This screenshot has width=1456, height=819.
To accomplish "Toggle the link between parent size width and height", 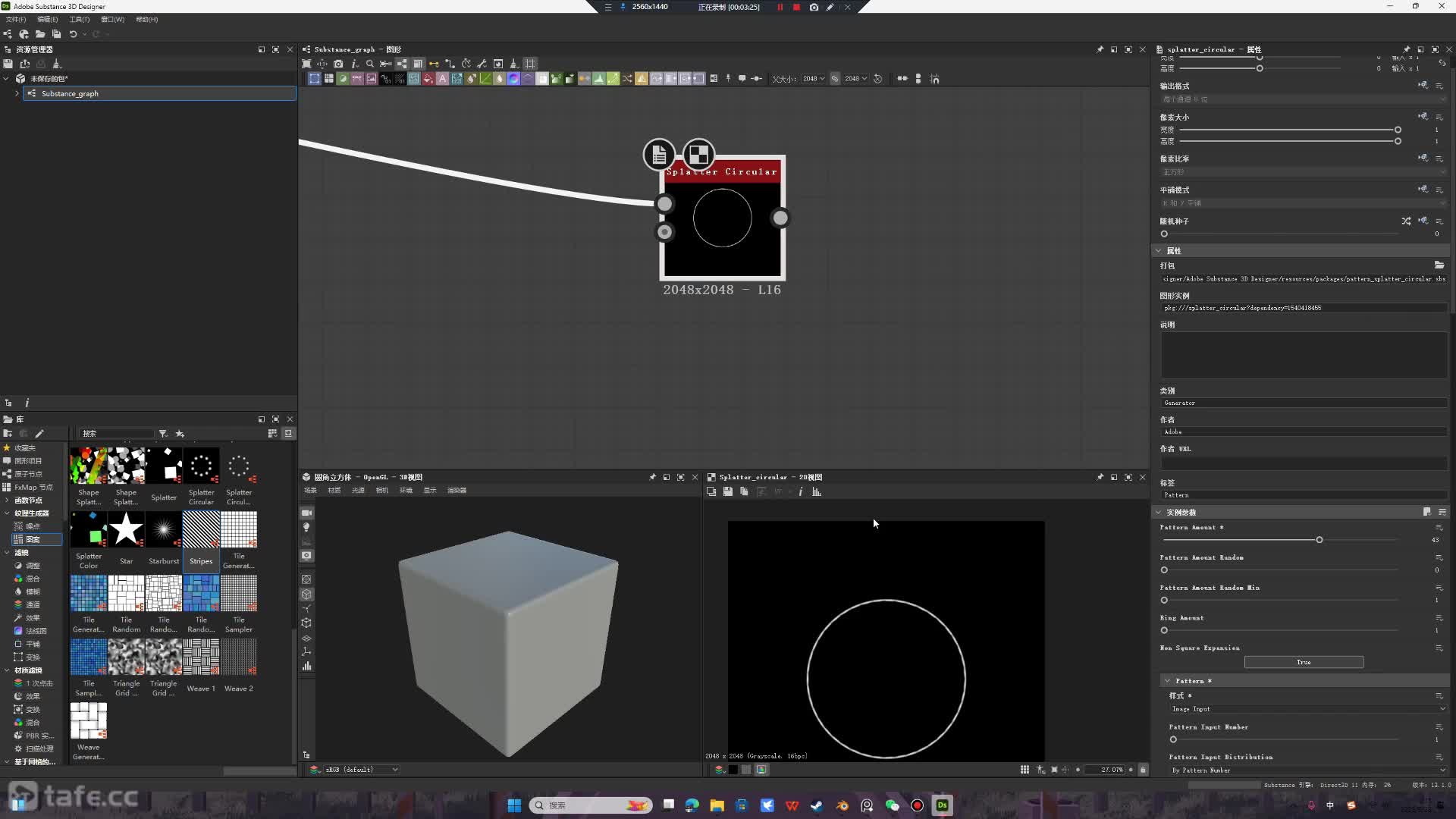I will [834, 79].
